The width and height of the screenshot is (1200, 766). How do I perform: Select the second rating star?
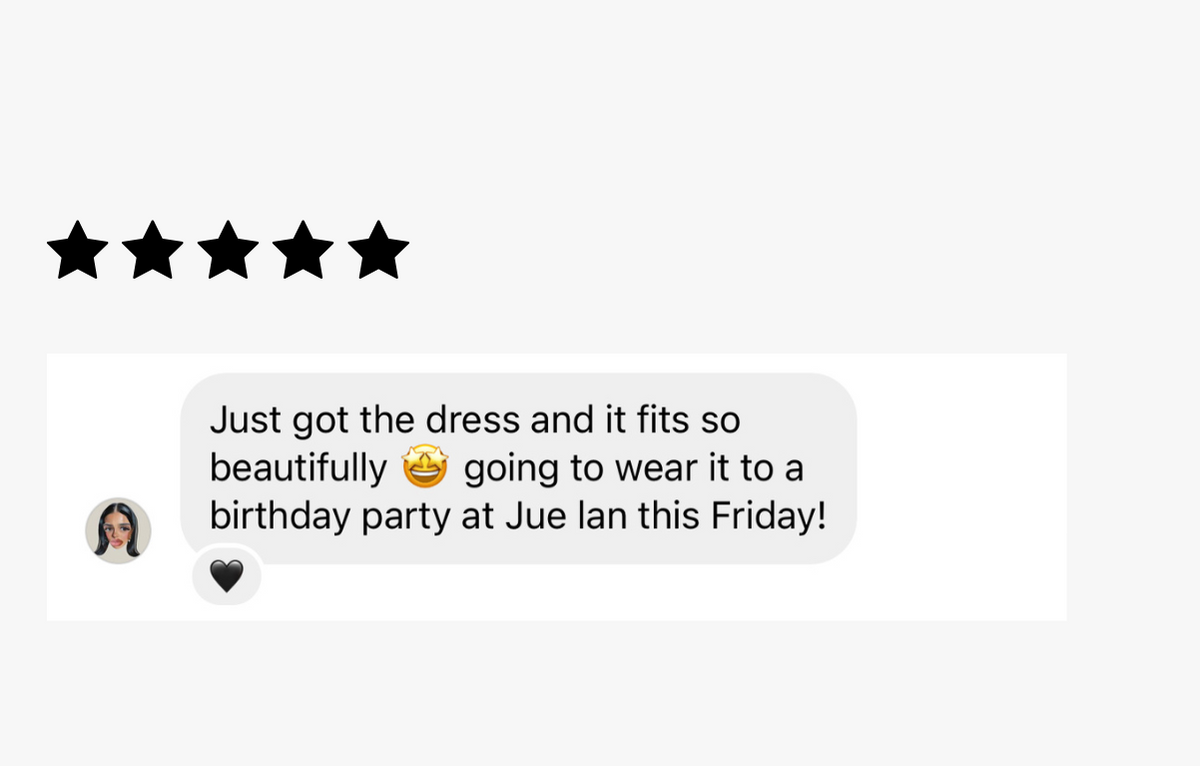pos(153,250)
